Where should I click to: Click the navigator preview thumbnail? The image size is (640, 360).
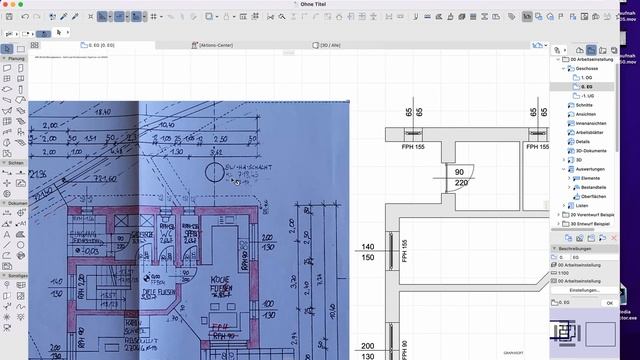coord(584,333)
